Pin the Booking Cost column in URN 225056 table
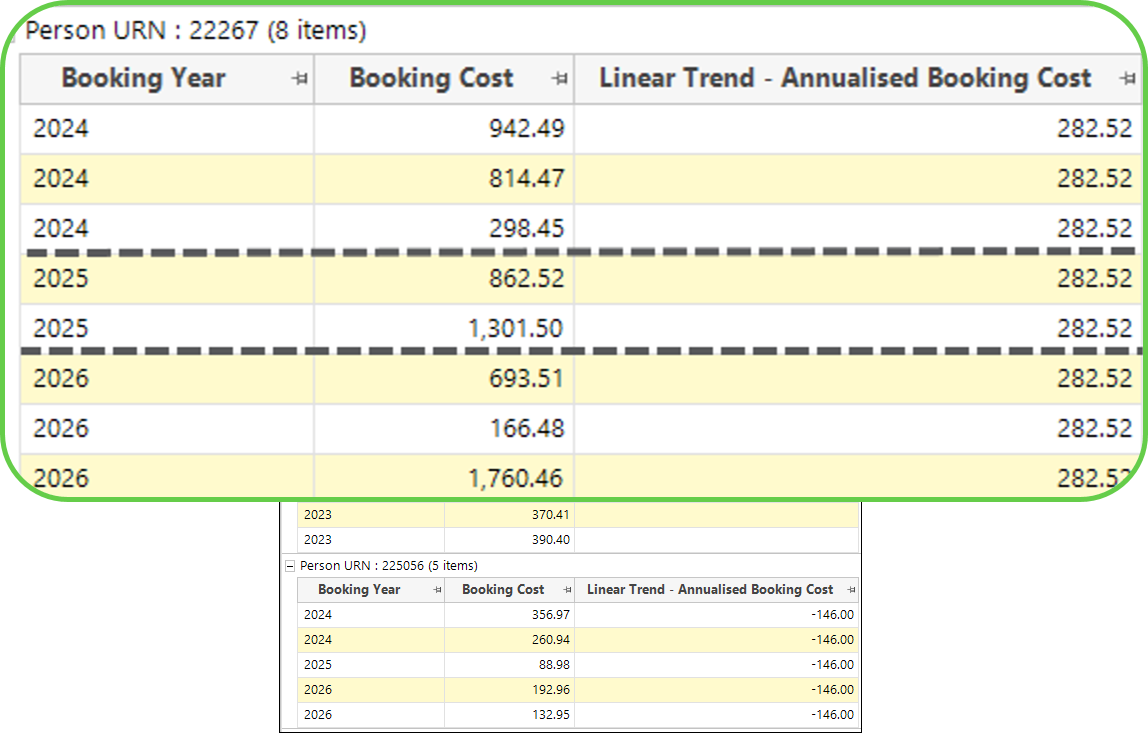This screenshot has width=1148, height=733. coord(567,589)
